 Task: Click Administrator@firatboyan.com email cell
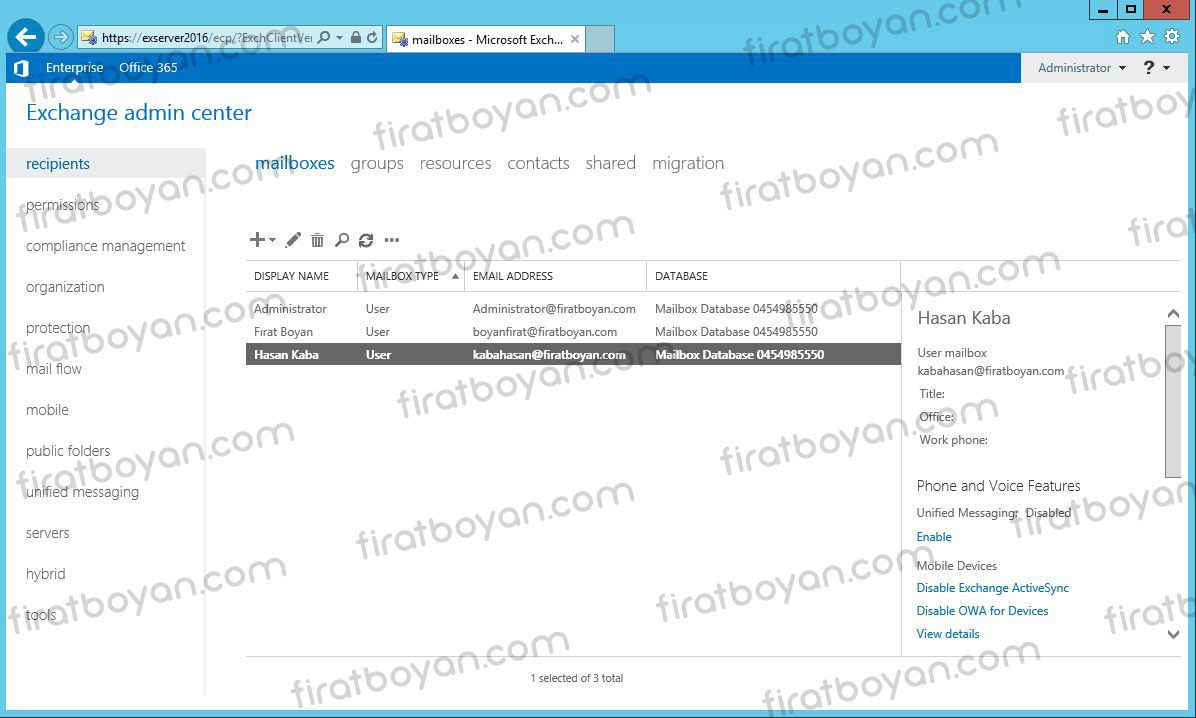coord(554,309)
